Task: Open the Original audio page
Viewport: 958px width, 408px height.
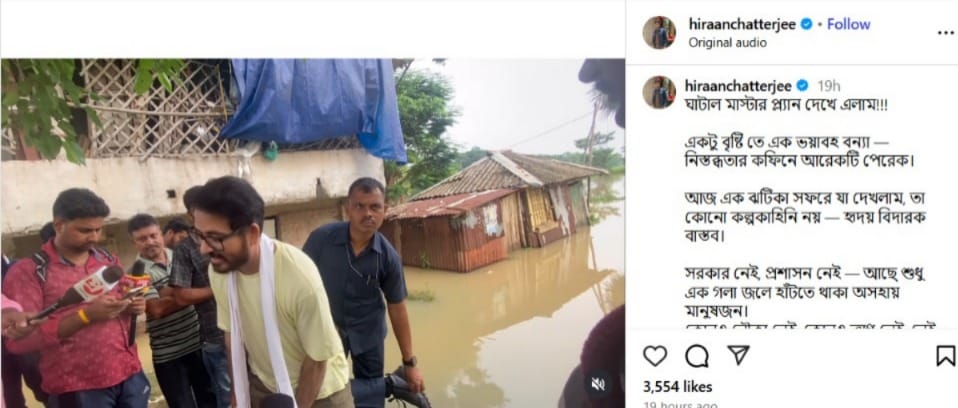Action: pos(727,43)
